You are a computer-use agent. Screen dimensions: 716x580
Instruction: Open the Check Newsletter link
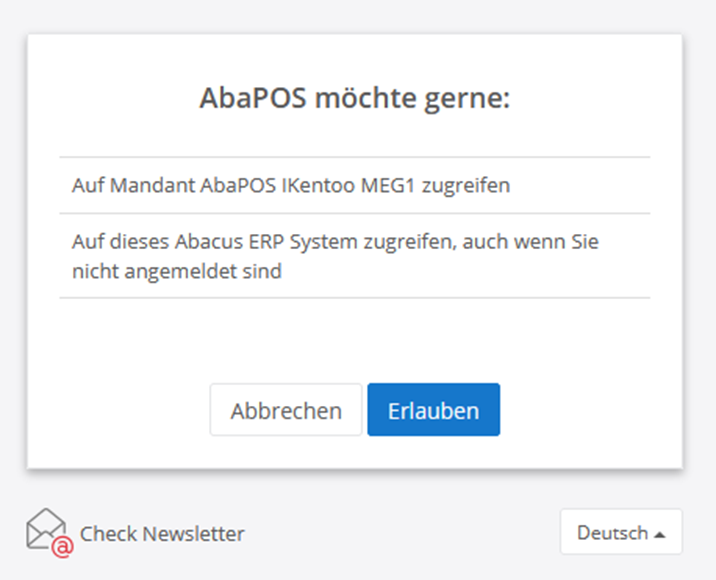point(161,533)
